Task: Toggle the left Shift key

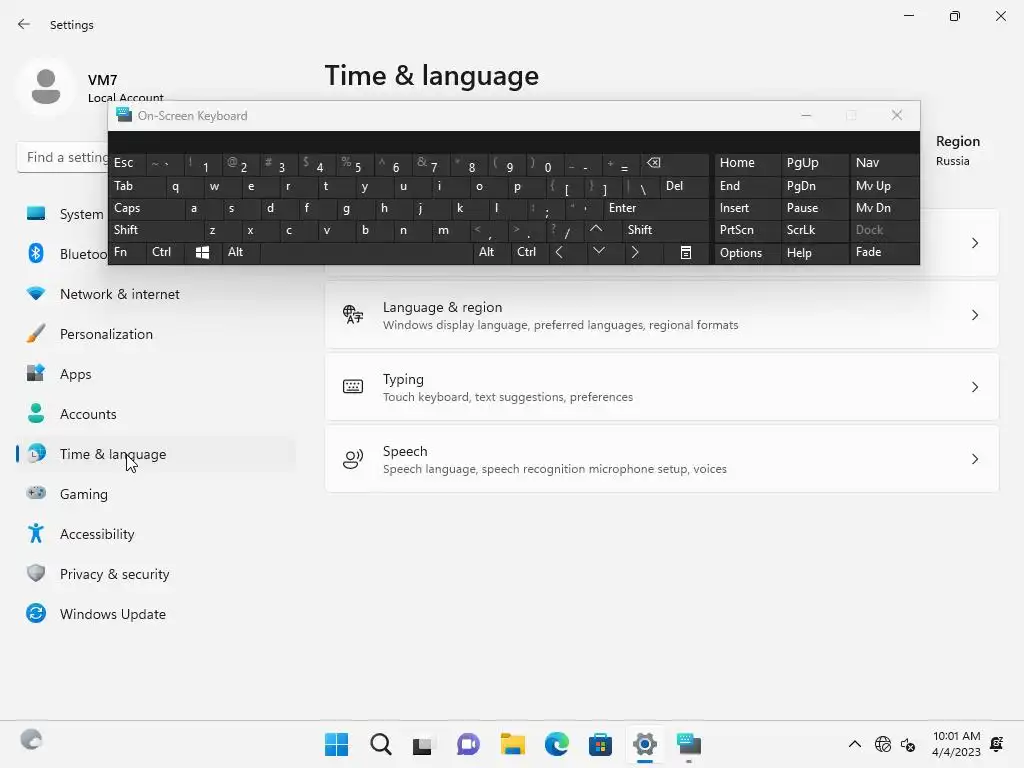Action: pyautogui.click(x=155, y=230)
